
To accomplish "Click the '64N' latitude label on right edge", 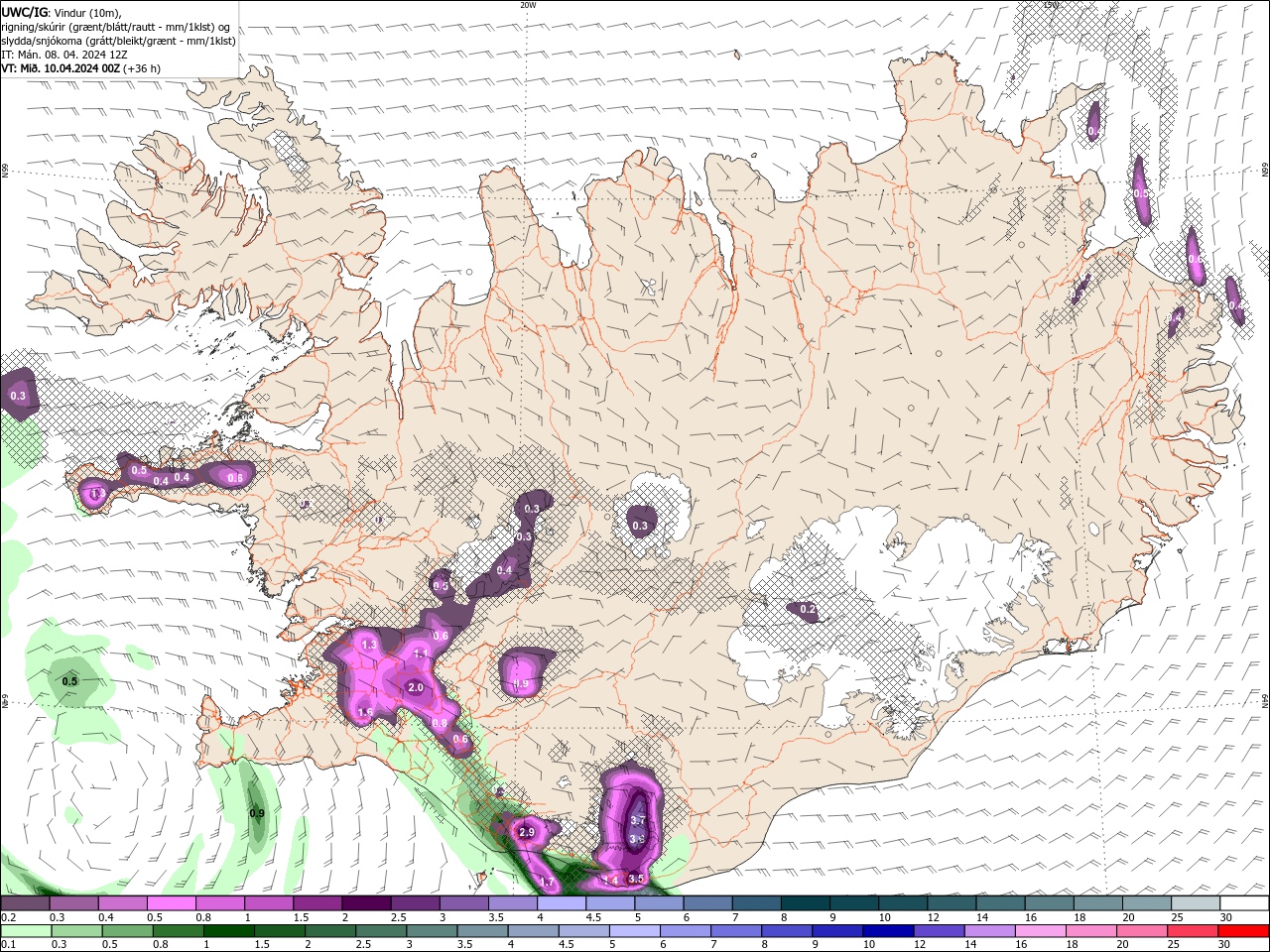I will (1265, 699).
